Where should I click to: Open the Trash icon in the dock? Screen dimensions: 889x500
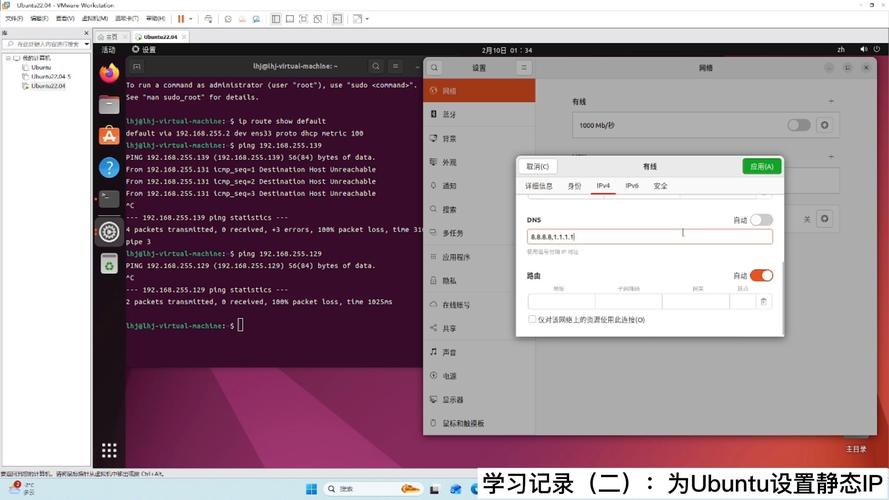tap(109, 264)
